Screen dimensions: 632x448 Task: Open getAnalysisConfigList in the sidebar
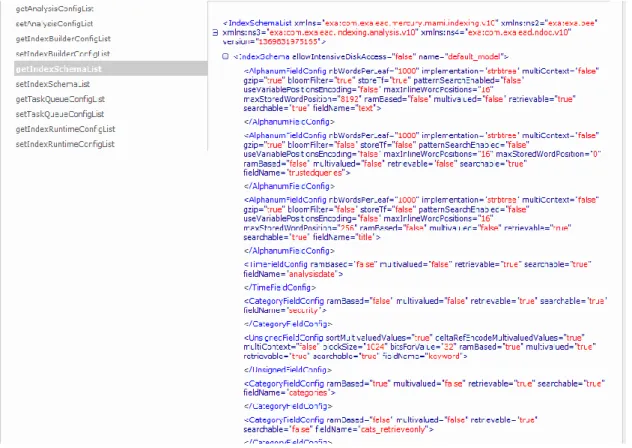coord(54,8)
